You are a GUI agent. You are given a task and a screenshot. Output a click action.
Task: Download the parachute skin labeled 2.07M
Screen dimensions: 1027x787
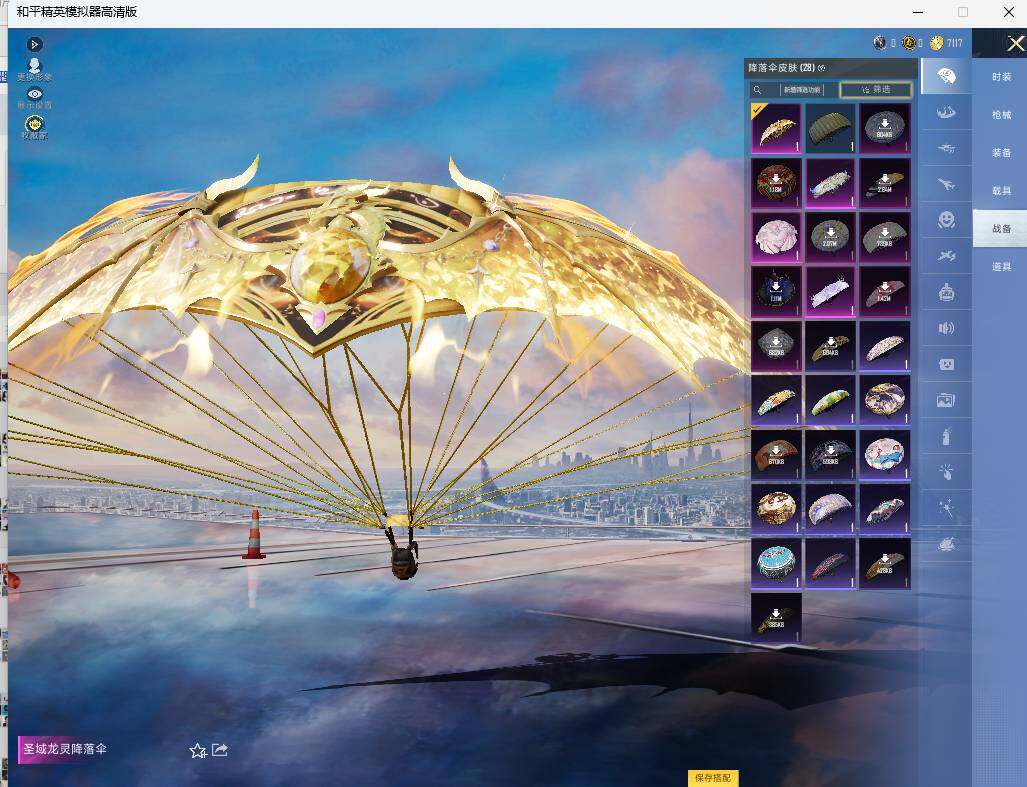tap(831, 236)
